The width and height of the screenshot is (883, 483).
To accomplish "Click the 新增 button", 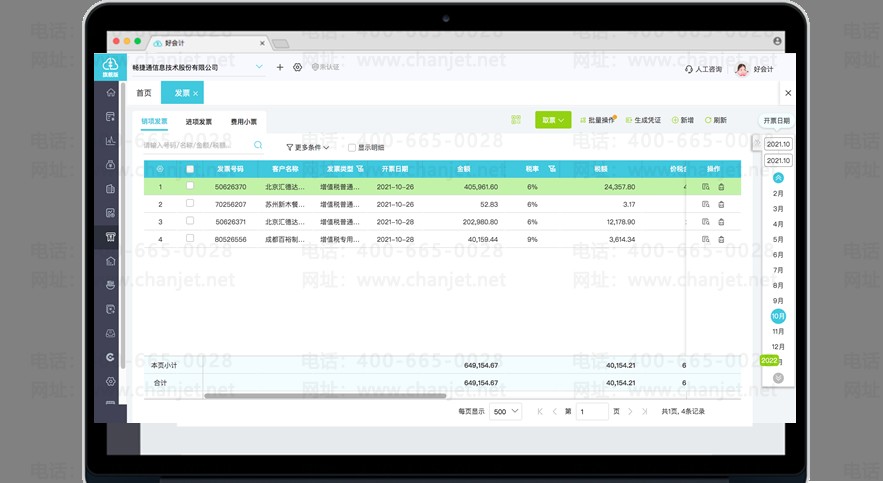I will point(683,120).
